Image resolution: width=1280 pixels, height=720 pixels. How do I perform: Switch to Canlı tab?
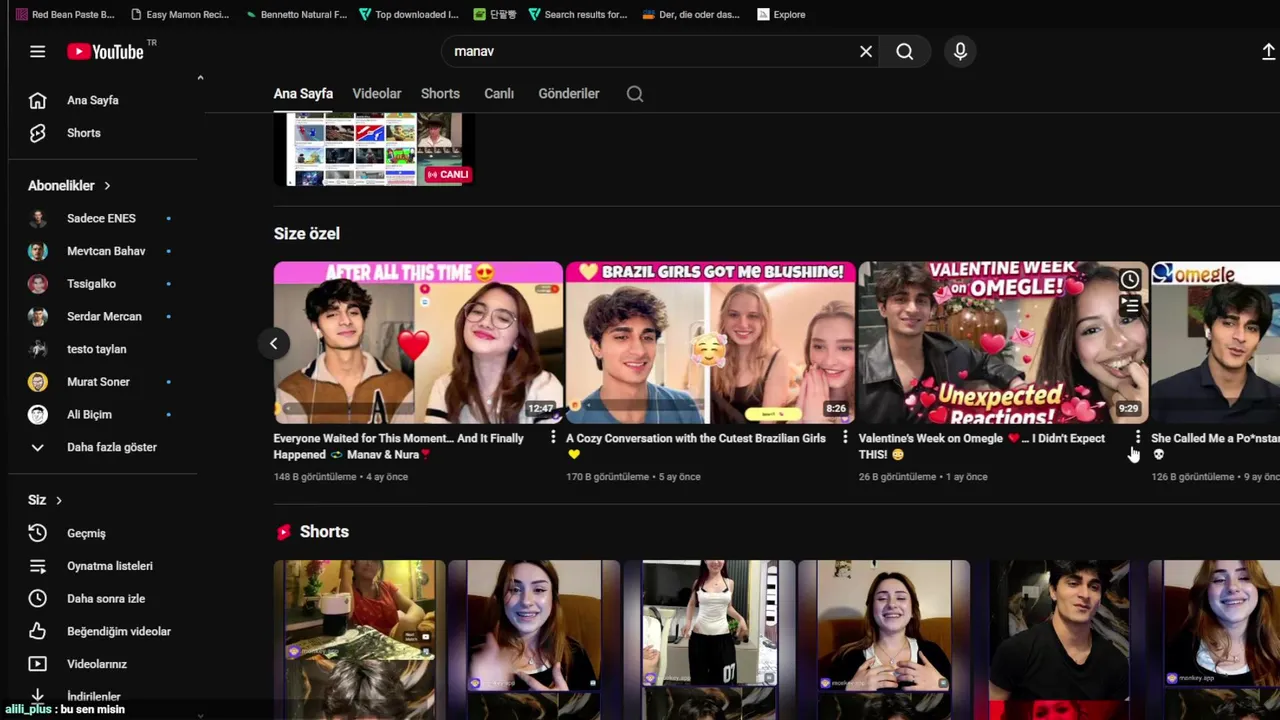coord(499,93)
